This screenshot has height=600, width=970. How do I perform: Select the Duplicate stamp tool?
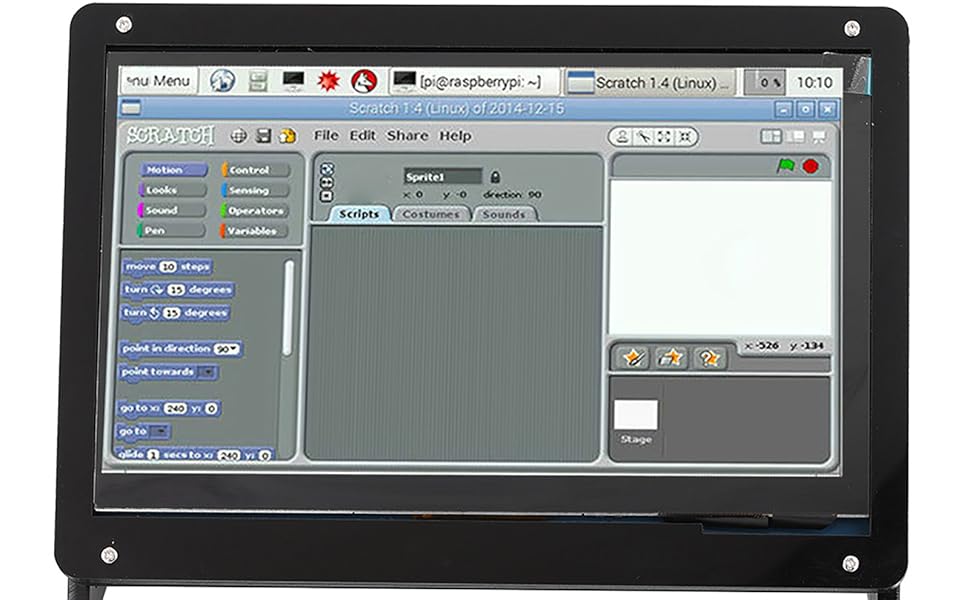coord(622,137)
